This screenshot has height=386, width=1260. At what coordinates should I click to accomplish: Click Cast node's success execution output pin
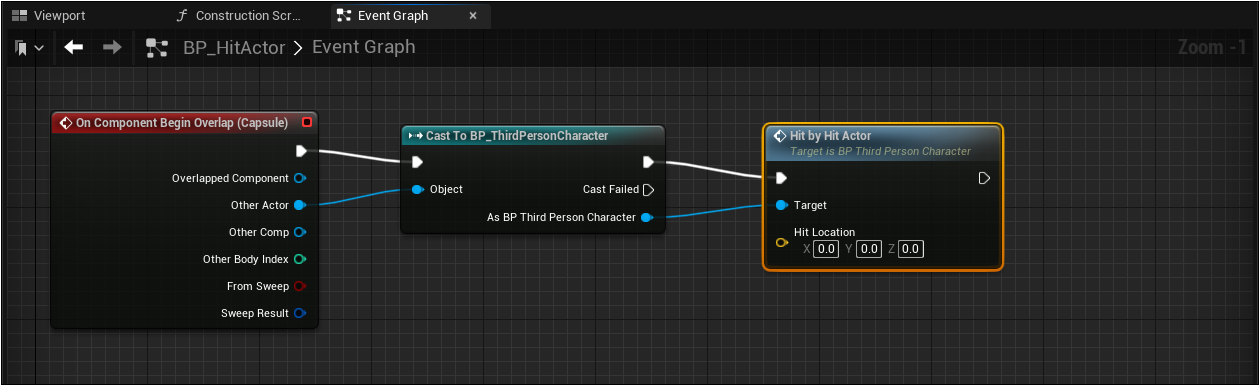coord(648,162)
